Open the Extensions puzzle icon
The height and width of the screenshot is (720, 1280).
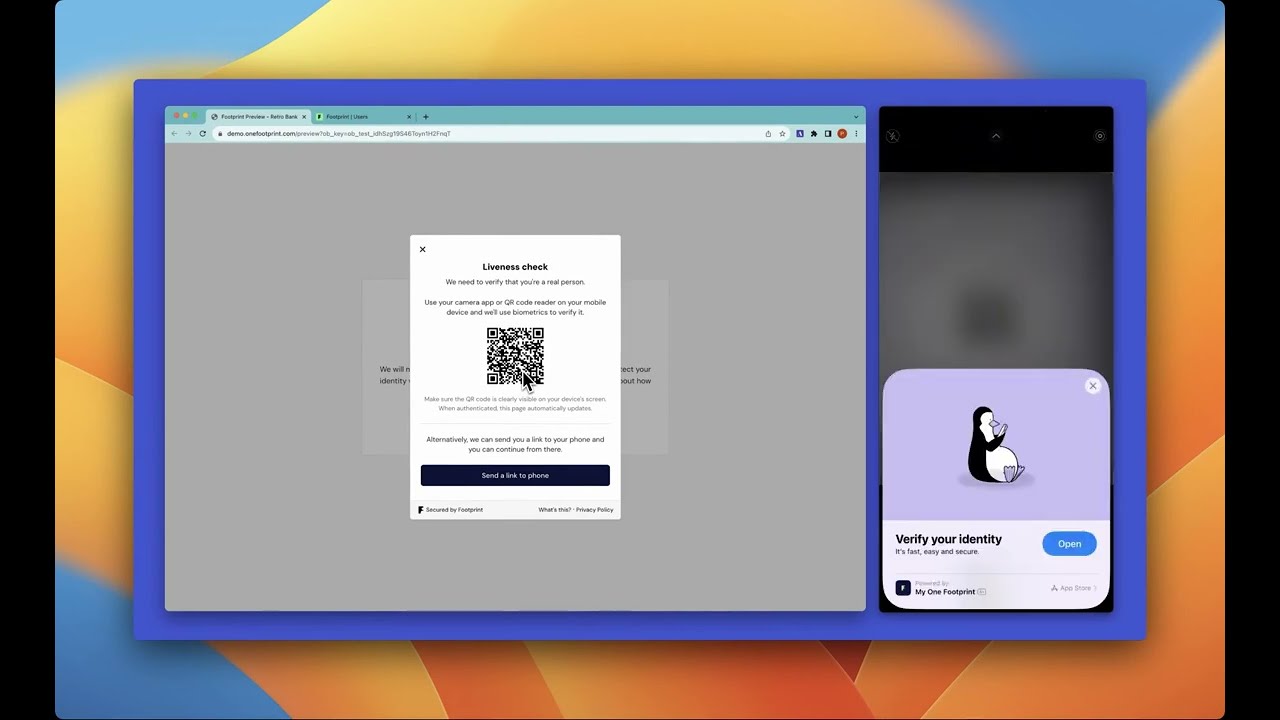[814, 133]
